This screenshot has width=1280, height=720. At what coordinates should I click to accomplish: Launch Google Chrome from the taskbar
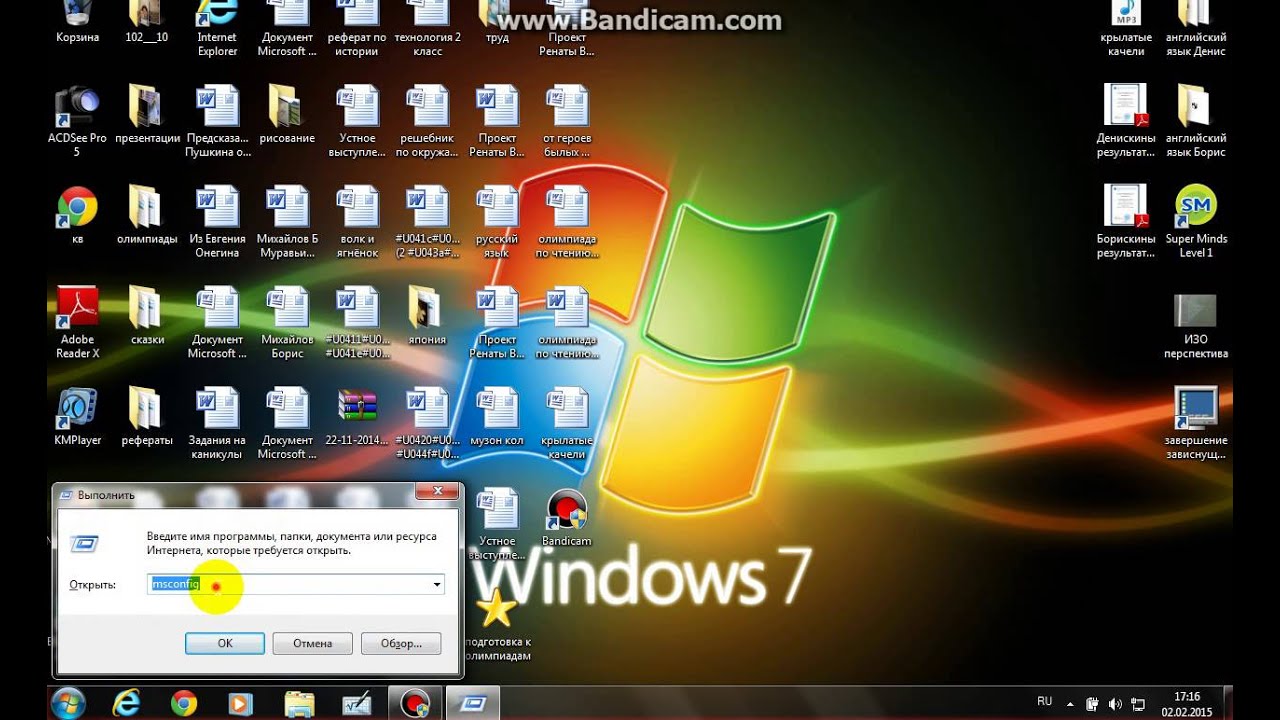(x=184, y=704)
